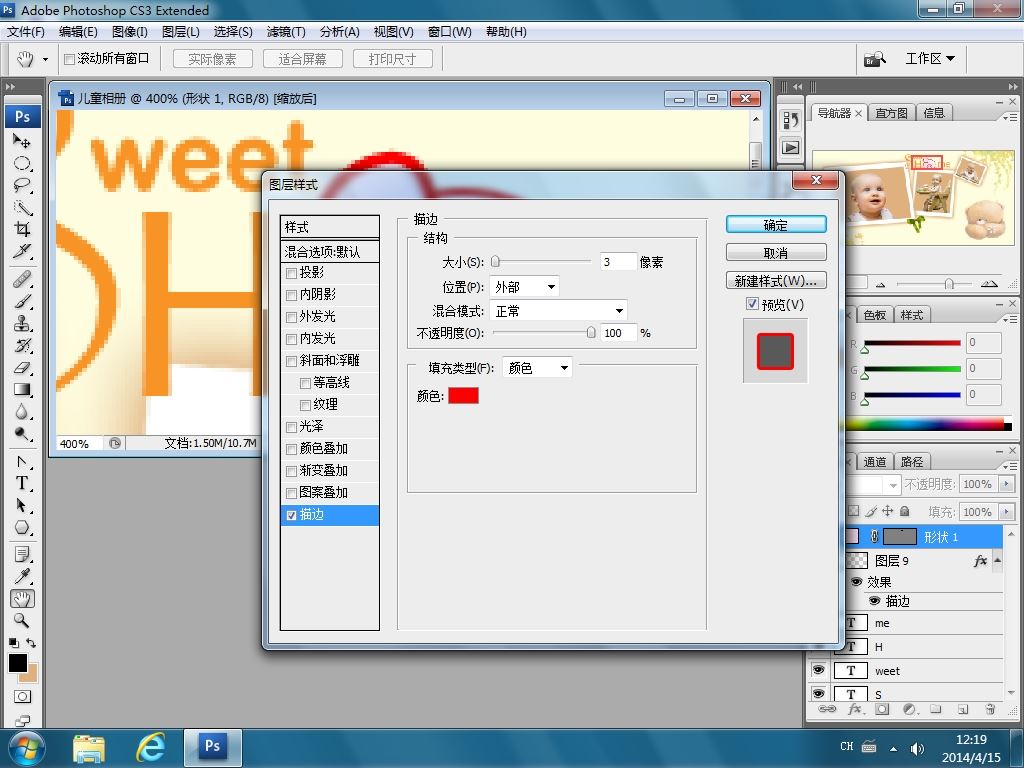Open the 混合模式 blend mode dropdown

coord(559,311)
